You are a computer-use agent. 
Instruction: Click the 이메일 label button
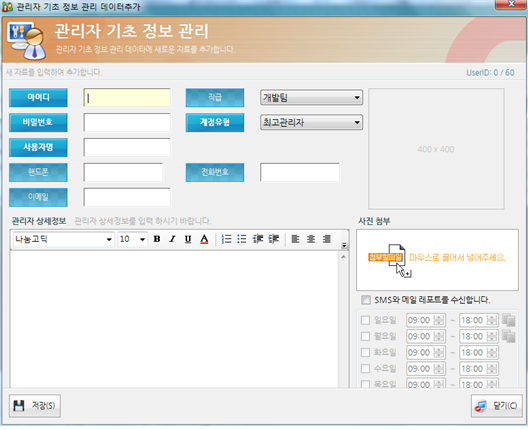(38, 197)
